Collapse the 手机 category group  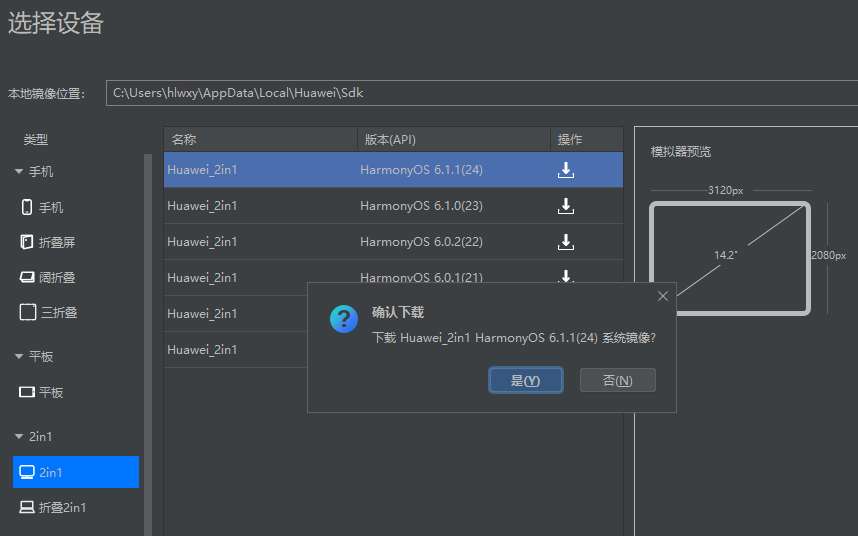(19, 172)
